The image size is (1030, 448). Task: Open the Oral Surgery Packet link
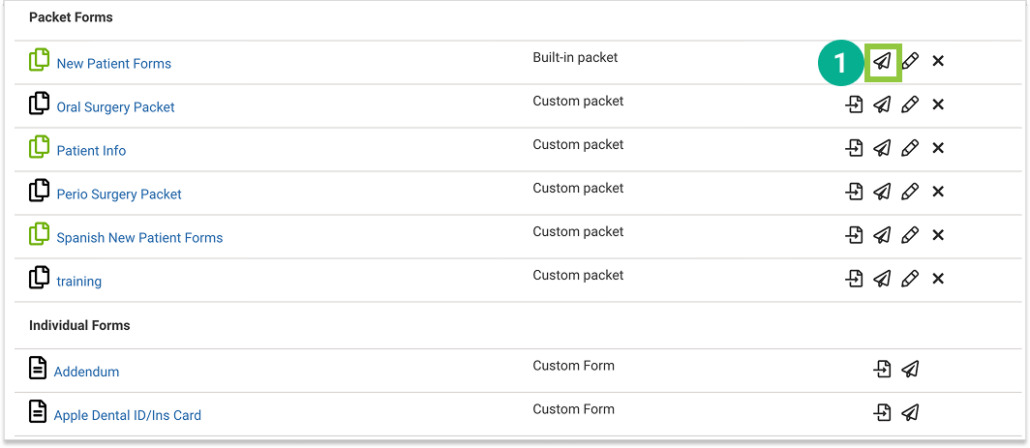click(115, 107)
